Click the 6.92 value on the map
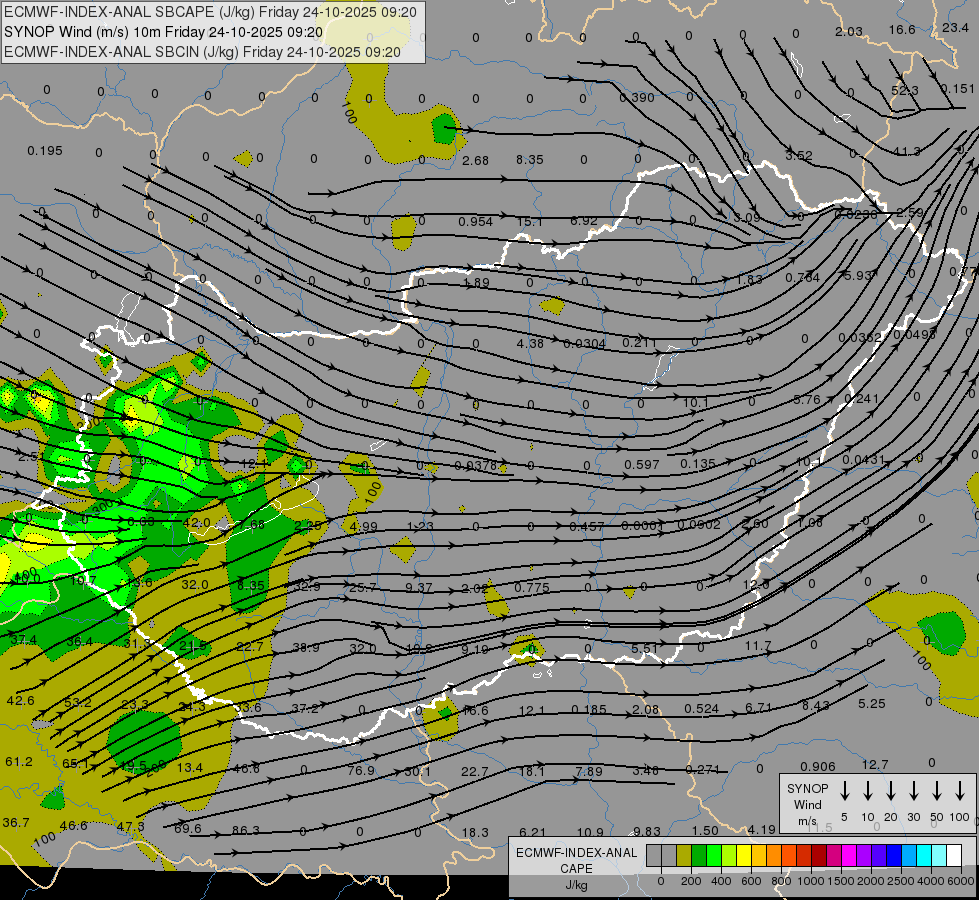This screenshot has height=900, width=979. click(584, 221)
